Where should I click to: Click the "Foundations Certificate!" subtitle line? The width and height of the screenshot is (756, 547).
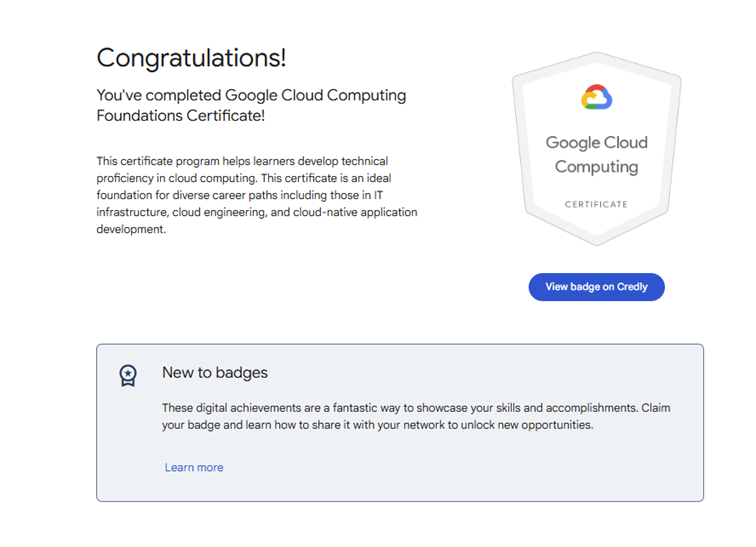click(180, 115)
